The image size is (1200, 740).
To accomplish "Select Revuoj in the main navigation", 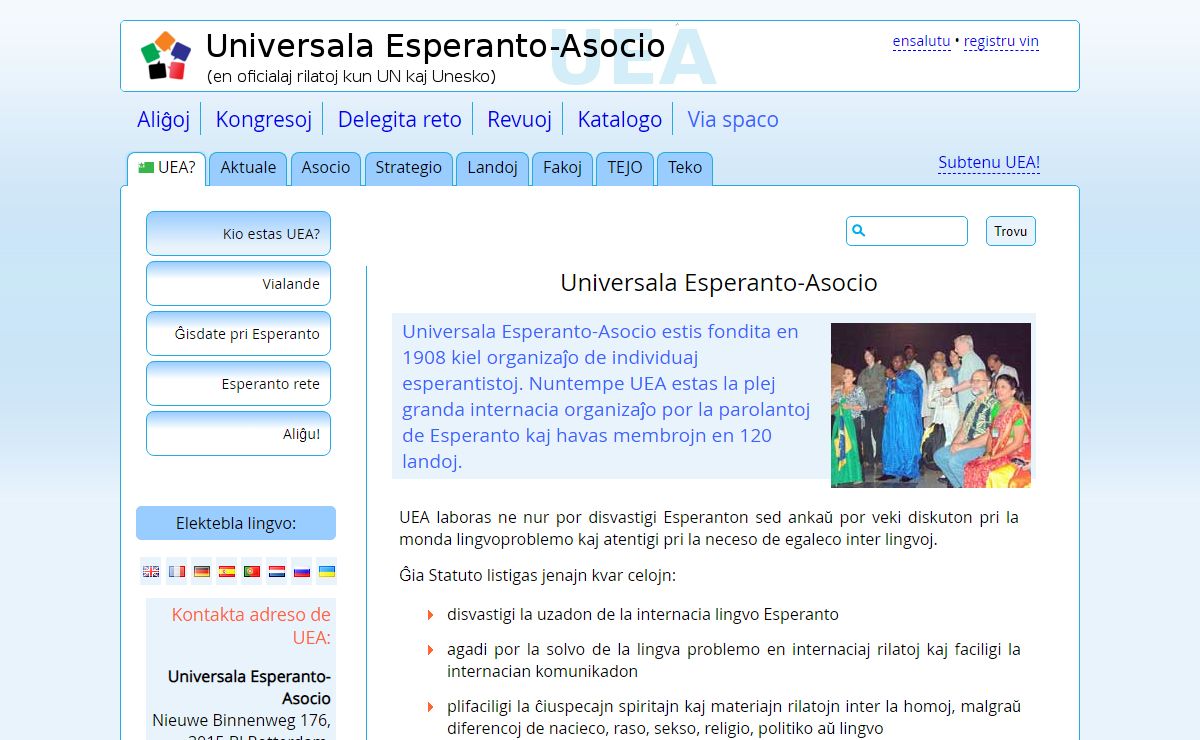I will (x=519, y=120).
